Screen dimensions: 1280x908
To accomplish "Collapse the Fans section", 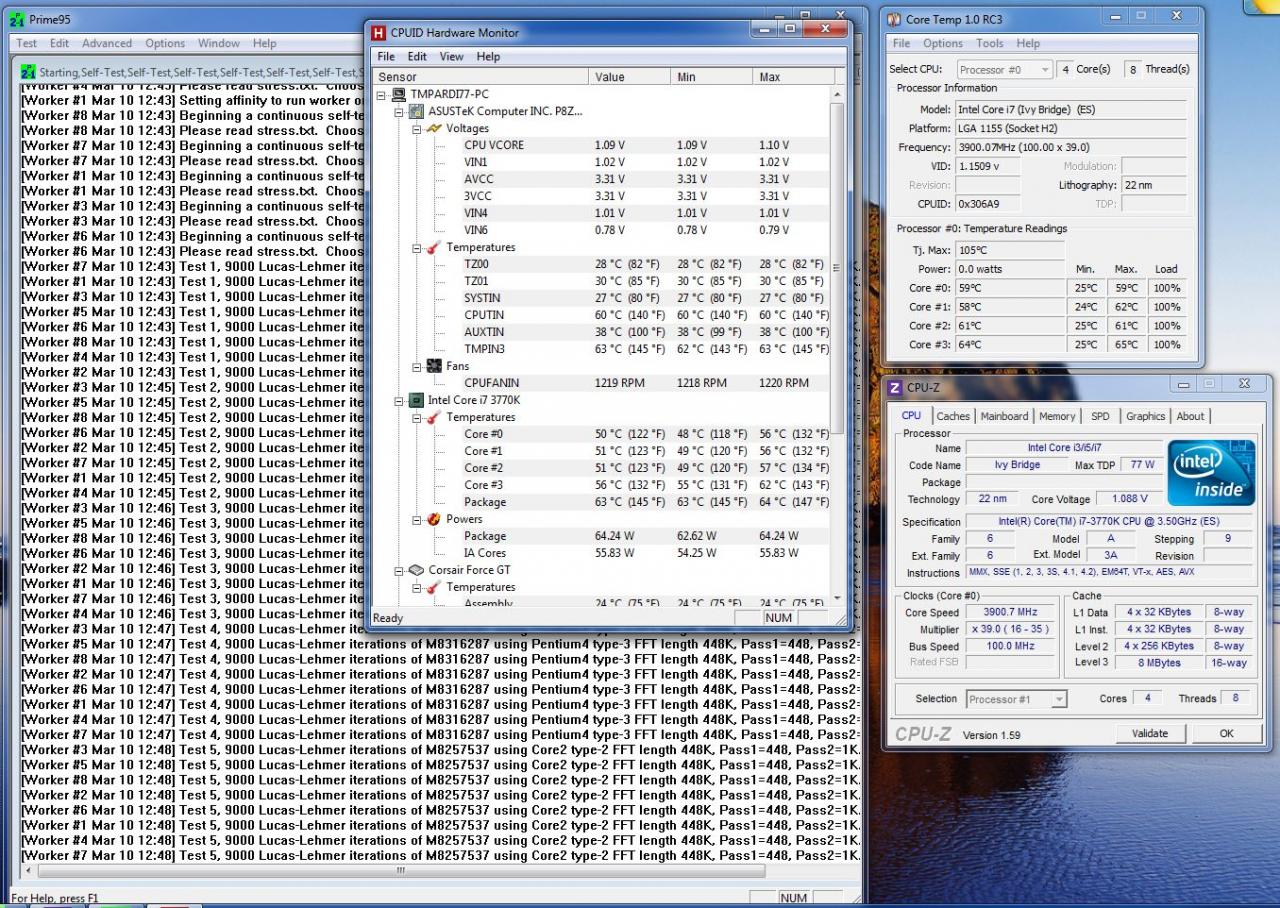I will coord(417,366).
